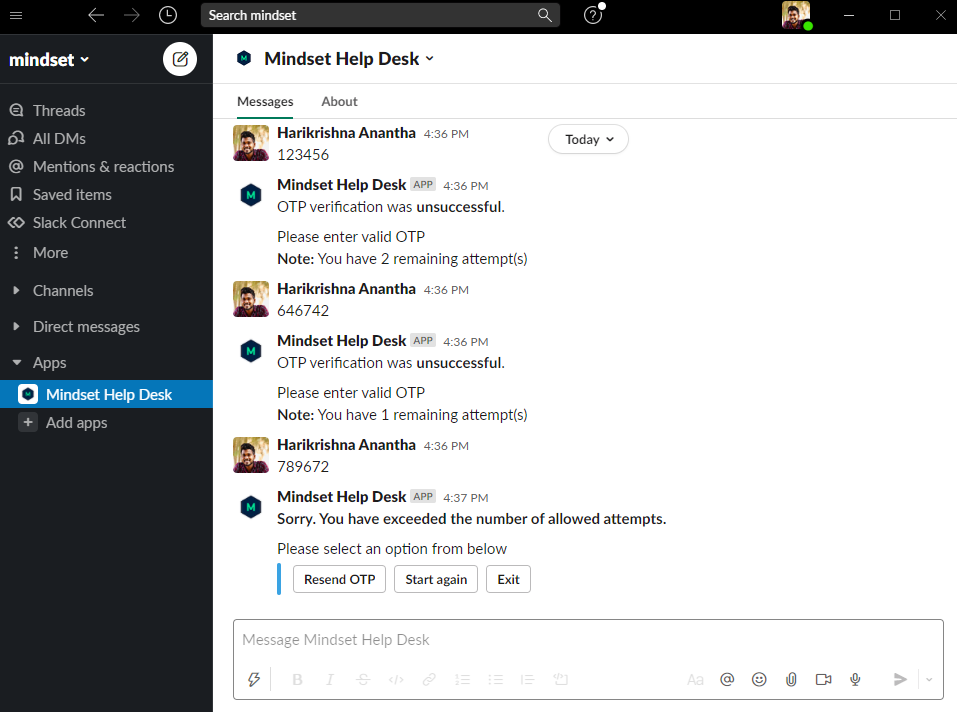Open All DMs in the sidebar
This screenshot has width=957, height=712.
pyautogui.click(x=59, y=138)
